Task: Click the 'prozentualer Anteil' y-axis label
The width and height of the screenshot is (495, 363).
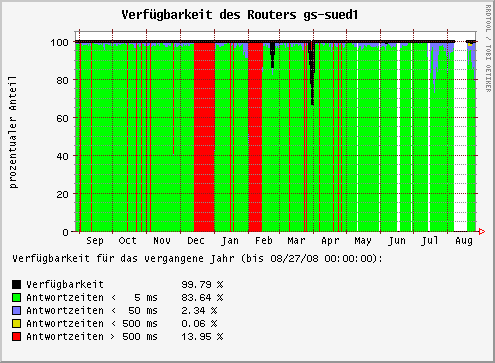Action: pyautogui.click(x=13, y=132)
